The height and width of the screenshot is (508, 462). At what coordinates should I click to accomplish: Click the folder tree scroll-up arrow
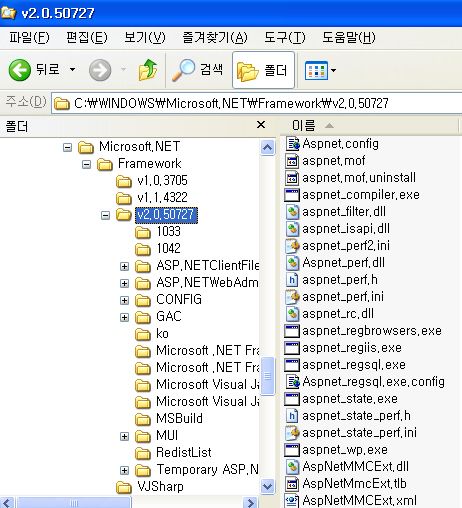(x=268, y=148)
